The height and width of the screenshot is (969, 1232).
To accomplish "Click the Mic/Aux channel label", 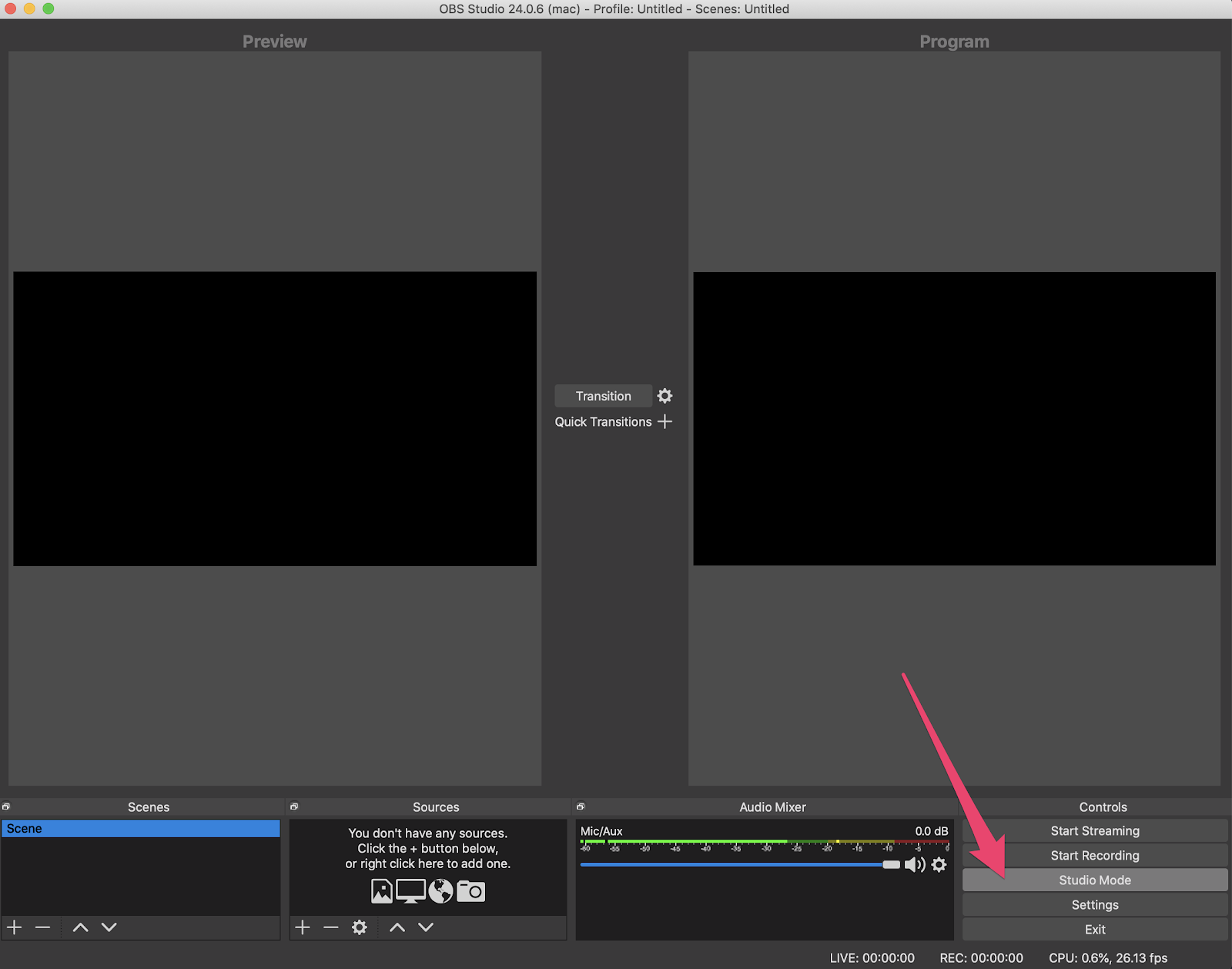I will [x=601, y=831].
